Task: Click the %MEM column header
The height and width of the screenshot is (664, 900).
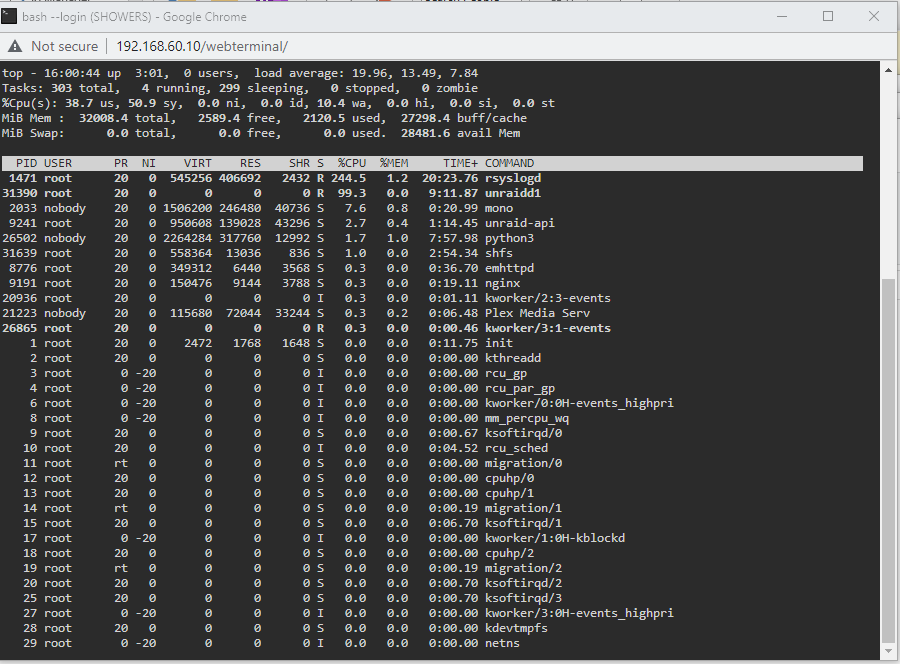Action: [x=394, y=164]
